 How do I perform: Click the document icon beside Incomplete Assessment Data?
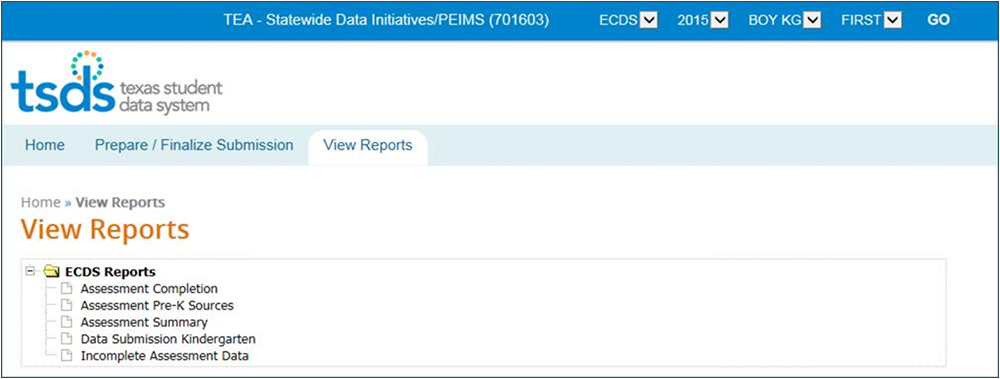pyautogui.click(x=66, y=355)
